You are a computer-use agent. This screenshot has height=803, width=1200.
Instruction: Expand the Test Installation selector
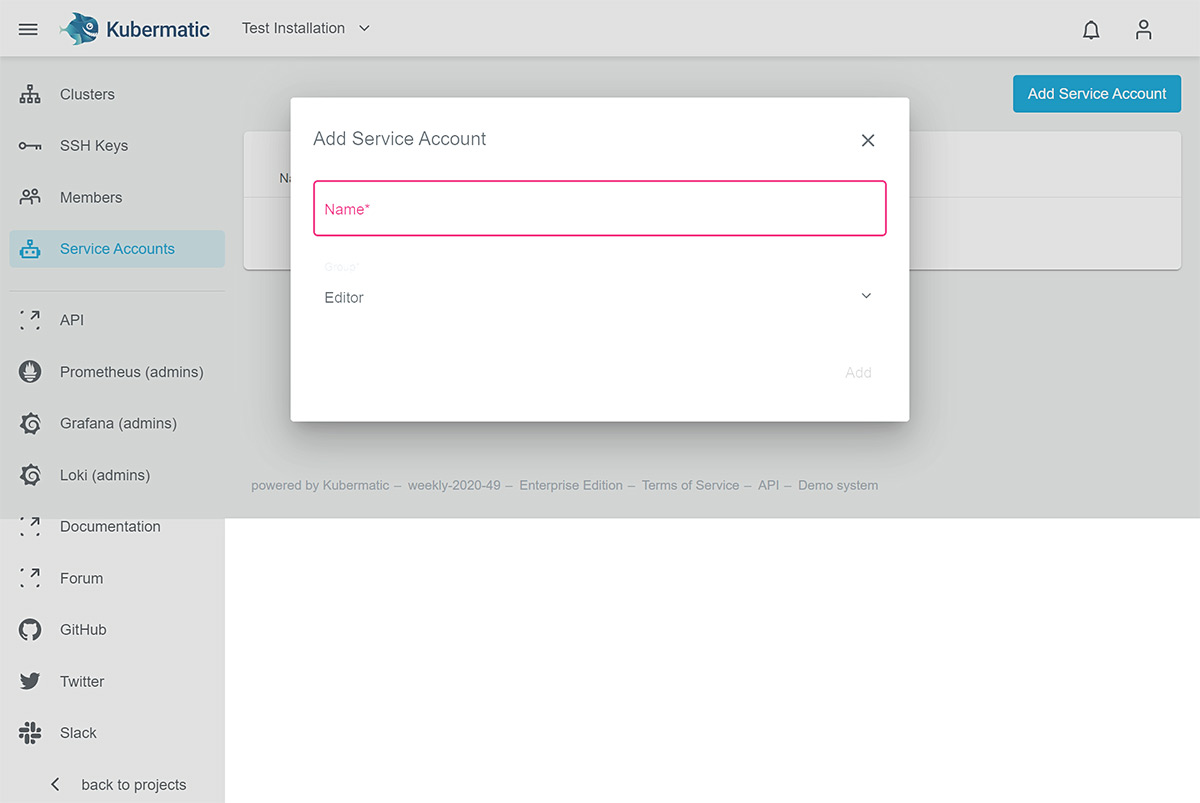[x=305, y=29]
